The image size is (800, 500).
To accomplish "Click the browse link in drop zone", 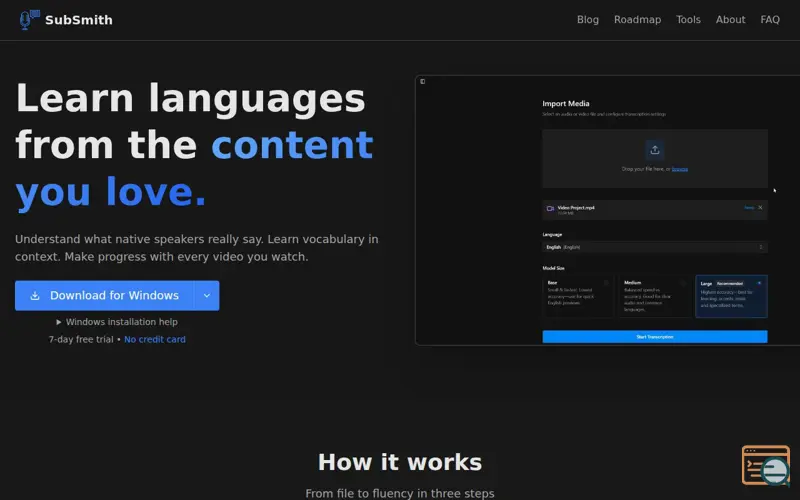I will pyautogui.click(x=680, y=169).
